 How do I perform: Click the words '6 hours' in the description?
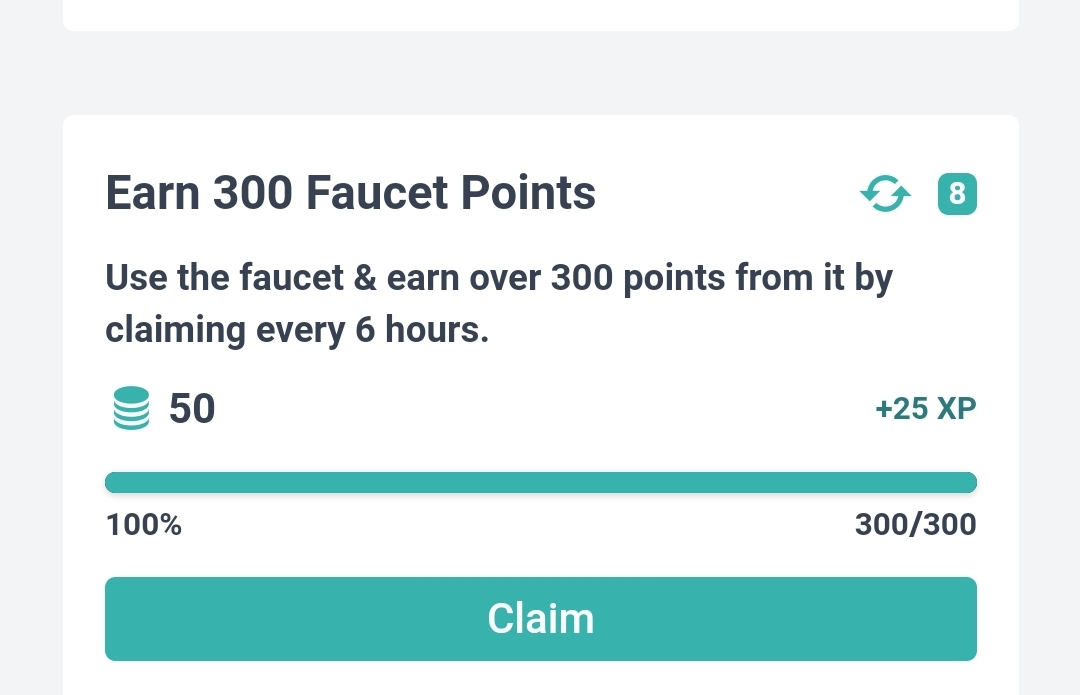422,330
